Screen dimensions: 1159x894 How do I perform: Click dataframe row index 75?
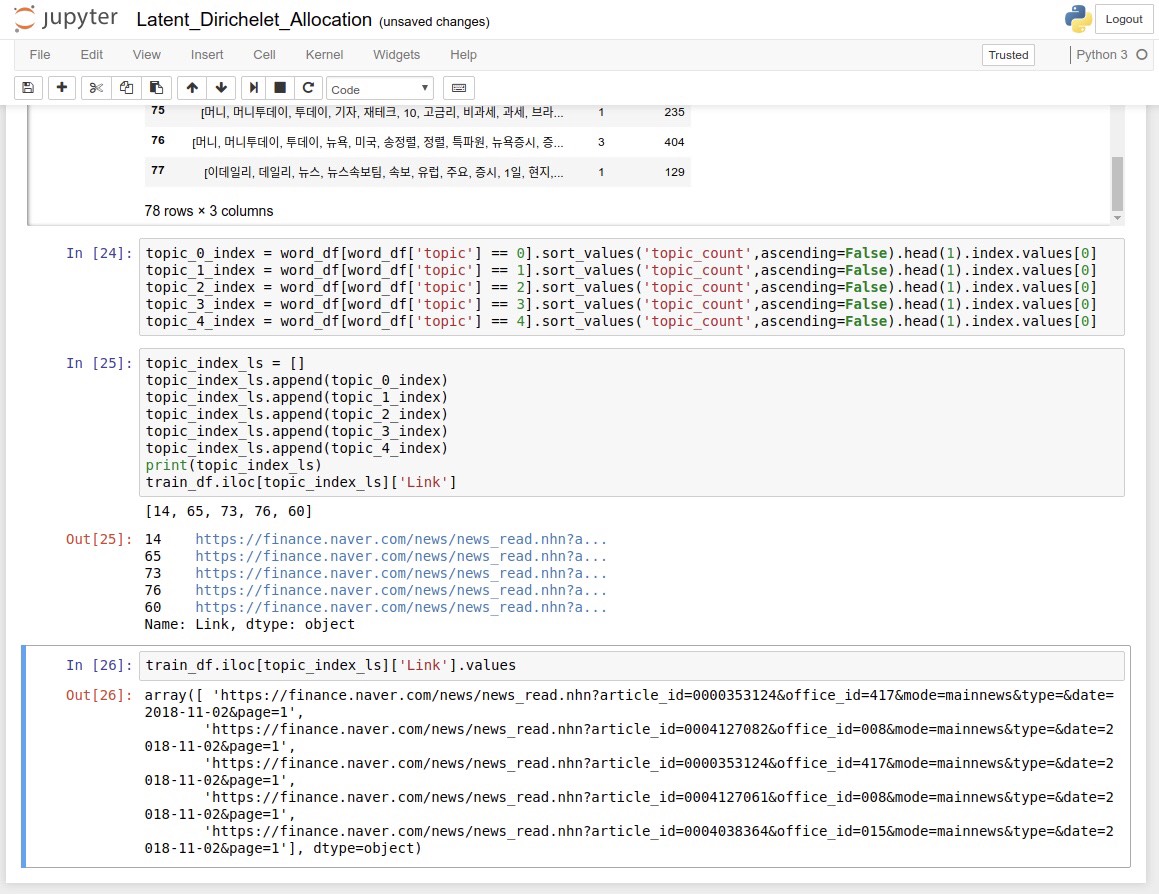(x=157, y=110)
